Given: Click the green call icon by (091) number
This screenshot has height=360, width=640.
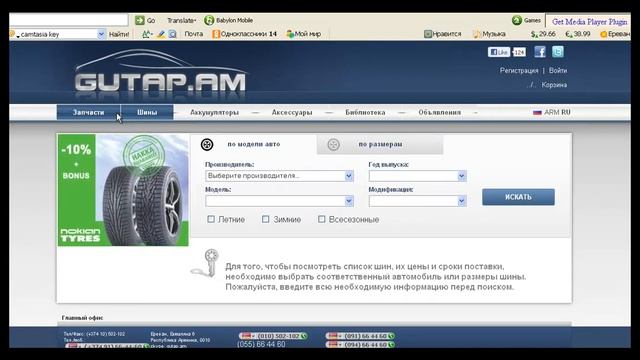Looking at the screenshot, I should coord(391,336).
